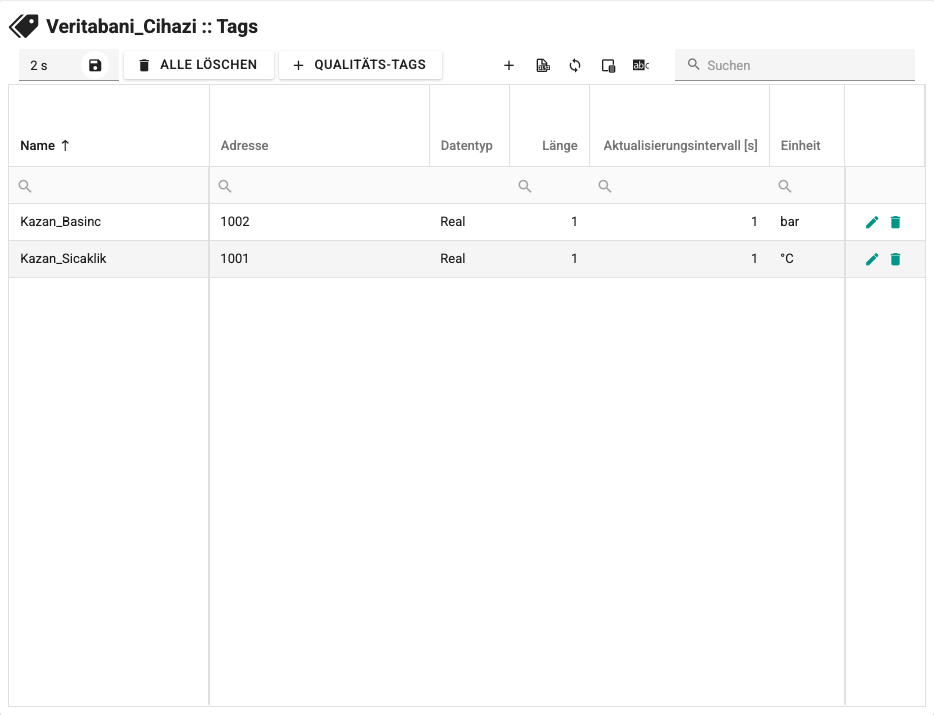Screen dimensions: 934x715
Task: Click the Aktualisierungsintervall filter field
Action: pos(680,186)
